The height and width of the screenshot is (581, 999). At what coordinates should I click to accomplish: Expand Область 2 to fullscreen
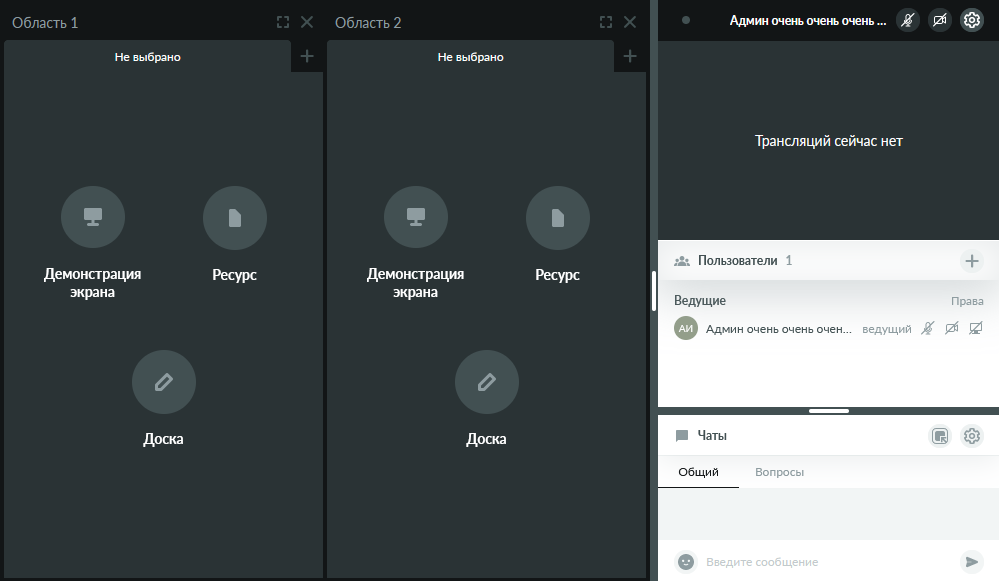[x=606, y=22]
